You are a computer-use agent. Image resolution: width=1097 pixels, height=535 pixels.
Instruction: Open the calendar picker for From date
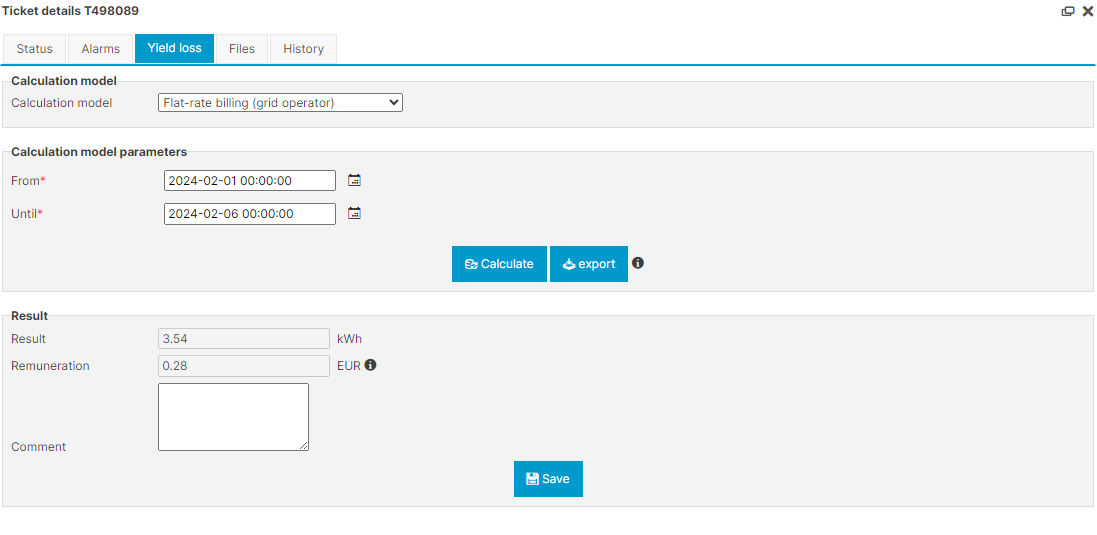[354, 180]
